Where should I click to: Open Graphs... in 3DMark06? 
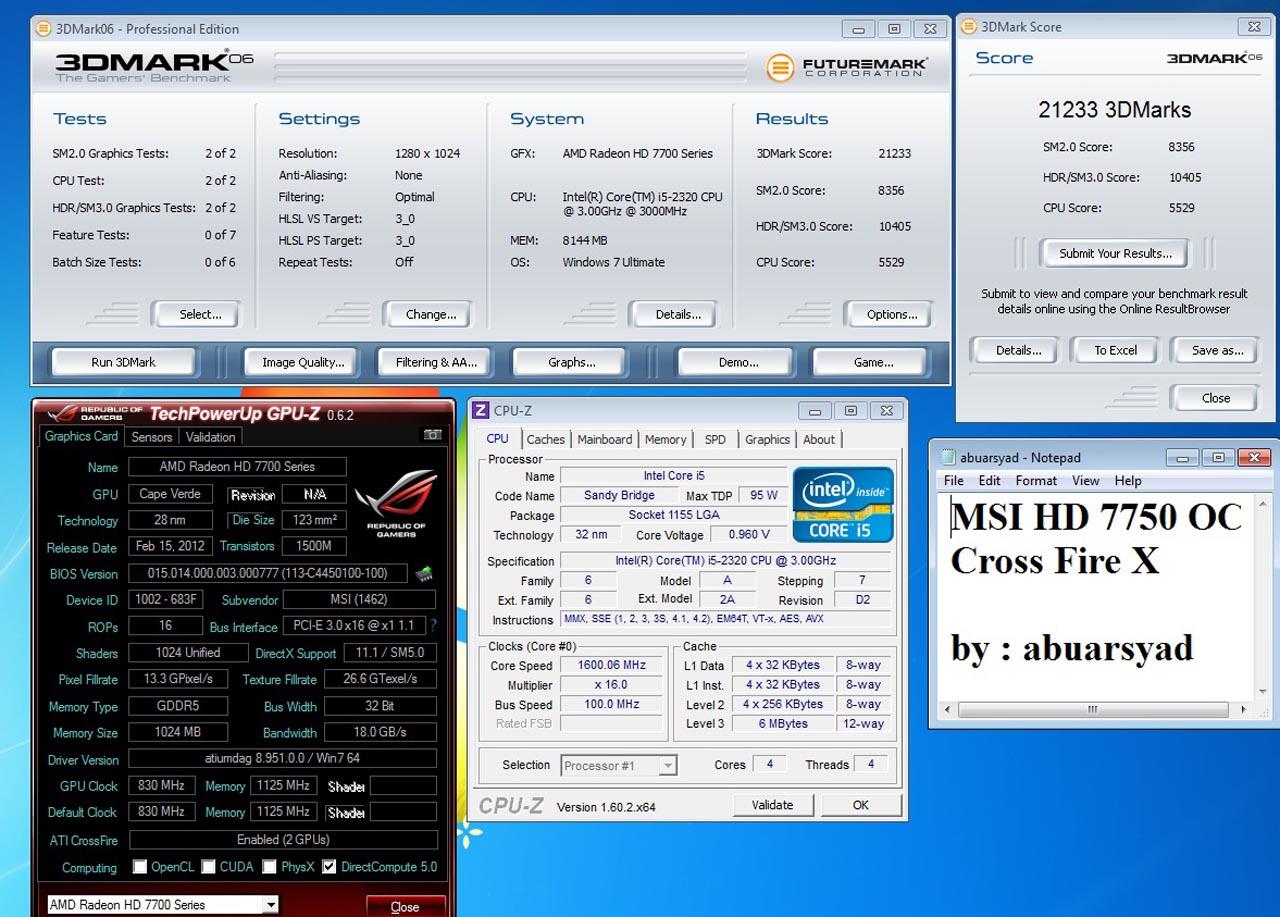[x=572, y=362]
